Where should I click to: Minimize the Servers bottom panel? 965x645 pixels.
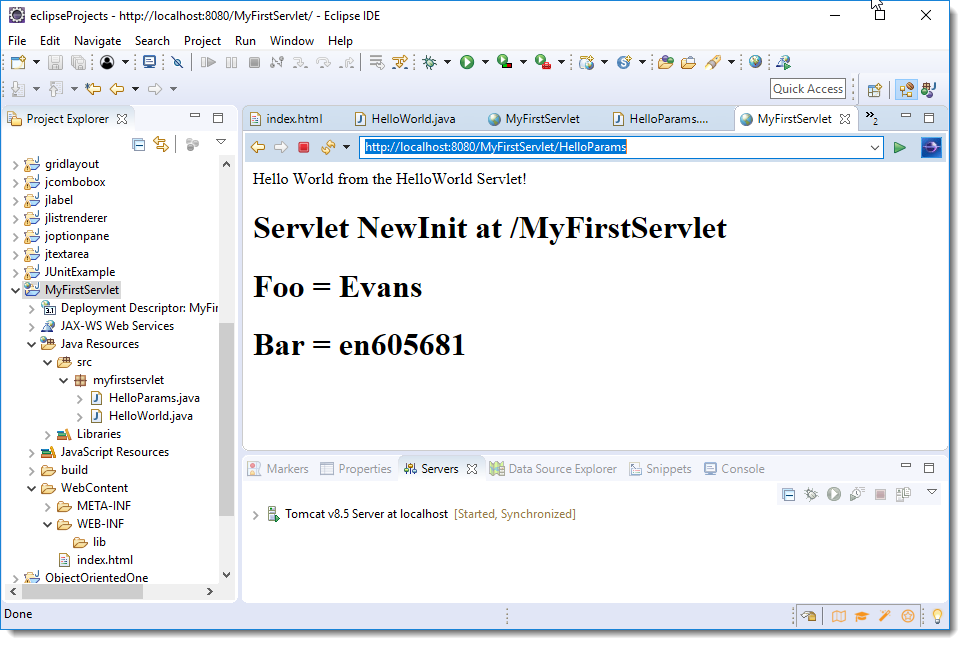[905, 466]
